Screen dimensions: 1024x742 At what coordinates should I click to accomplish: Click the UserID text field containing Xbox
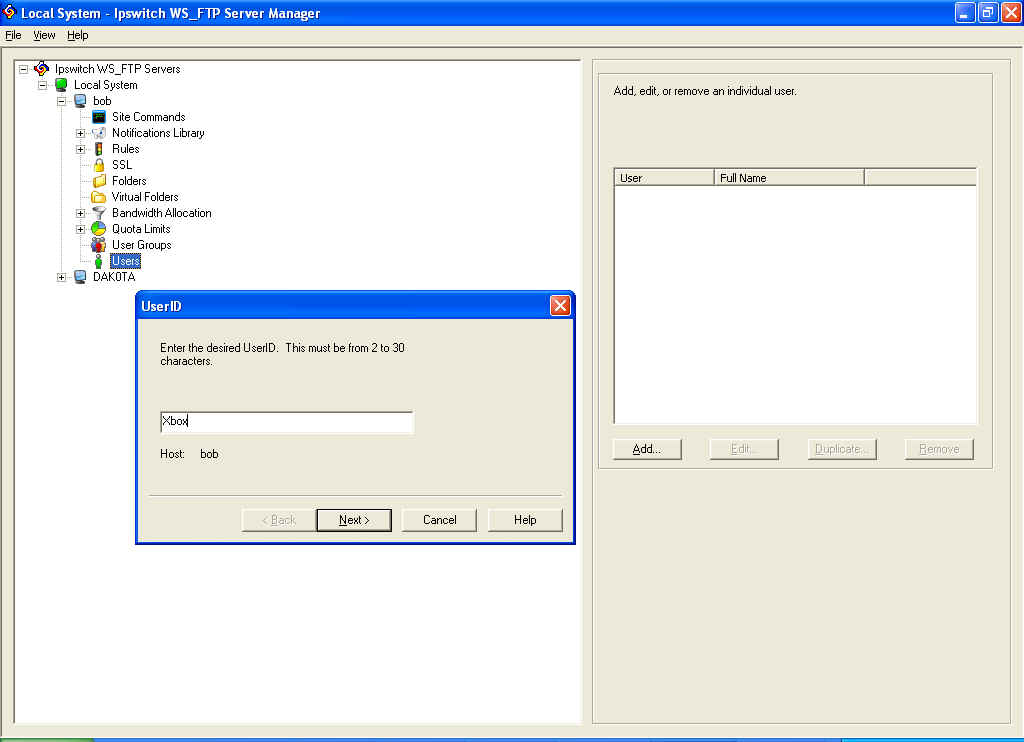[x=287, y=421]
